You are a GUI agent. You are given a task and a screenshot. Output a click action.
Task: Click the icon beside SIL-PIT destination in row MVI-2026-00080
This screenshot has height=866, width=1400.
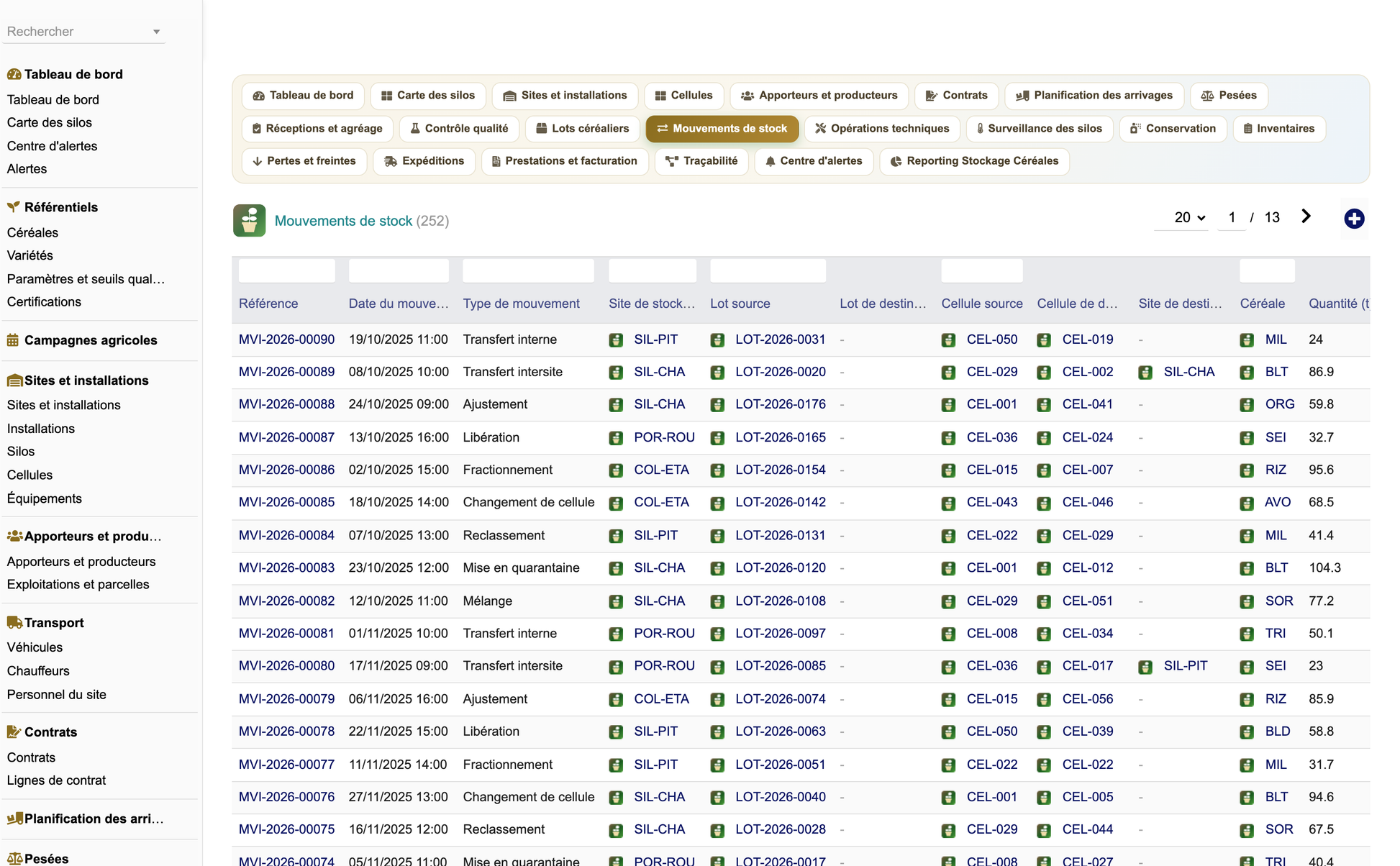click(1145, 667)
